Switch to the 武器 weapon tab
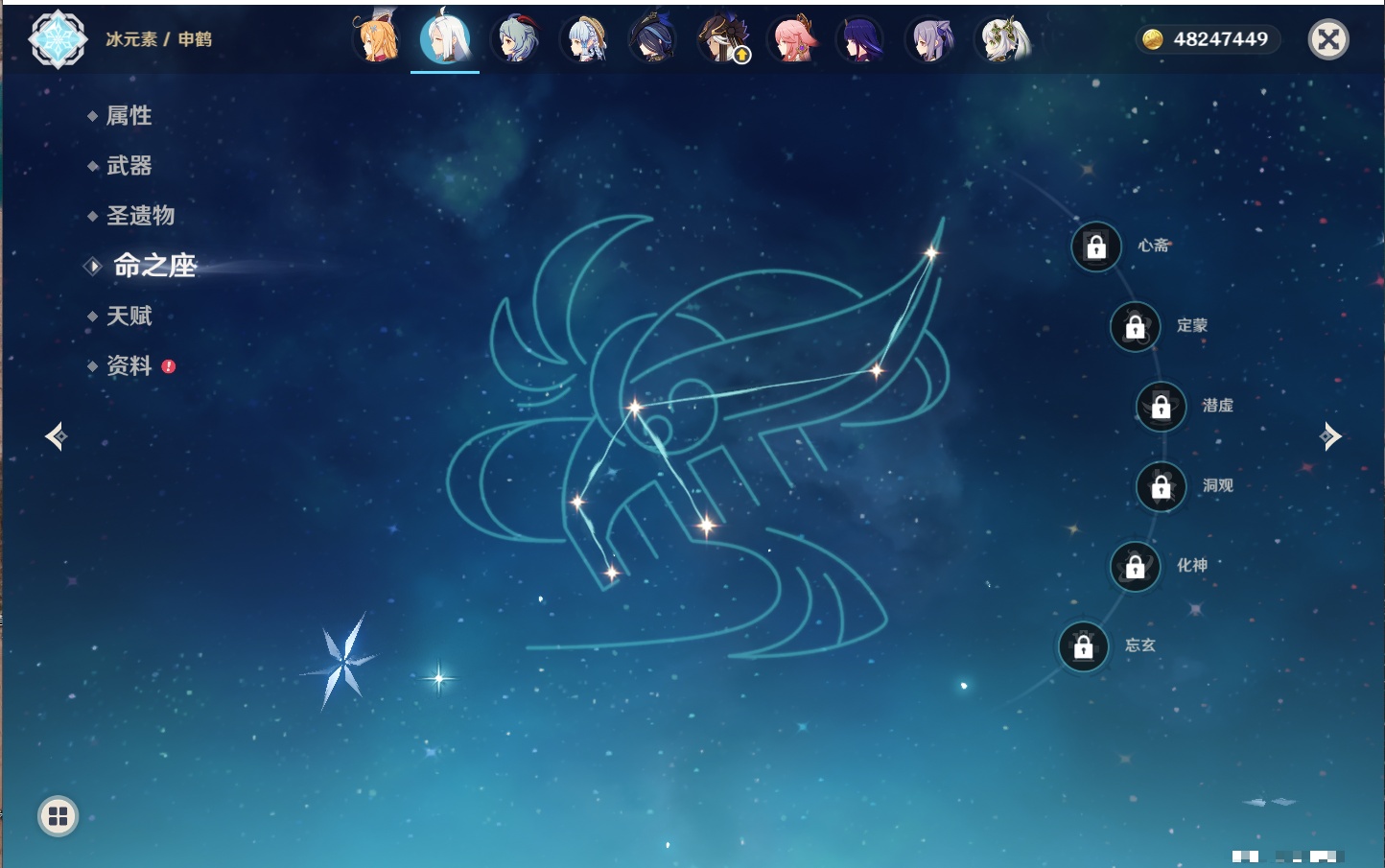 pyautogui.click(x=129, y=166)
